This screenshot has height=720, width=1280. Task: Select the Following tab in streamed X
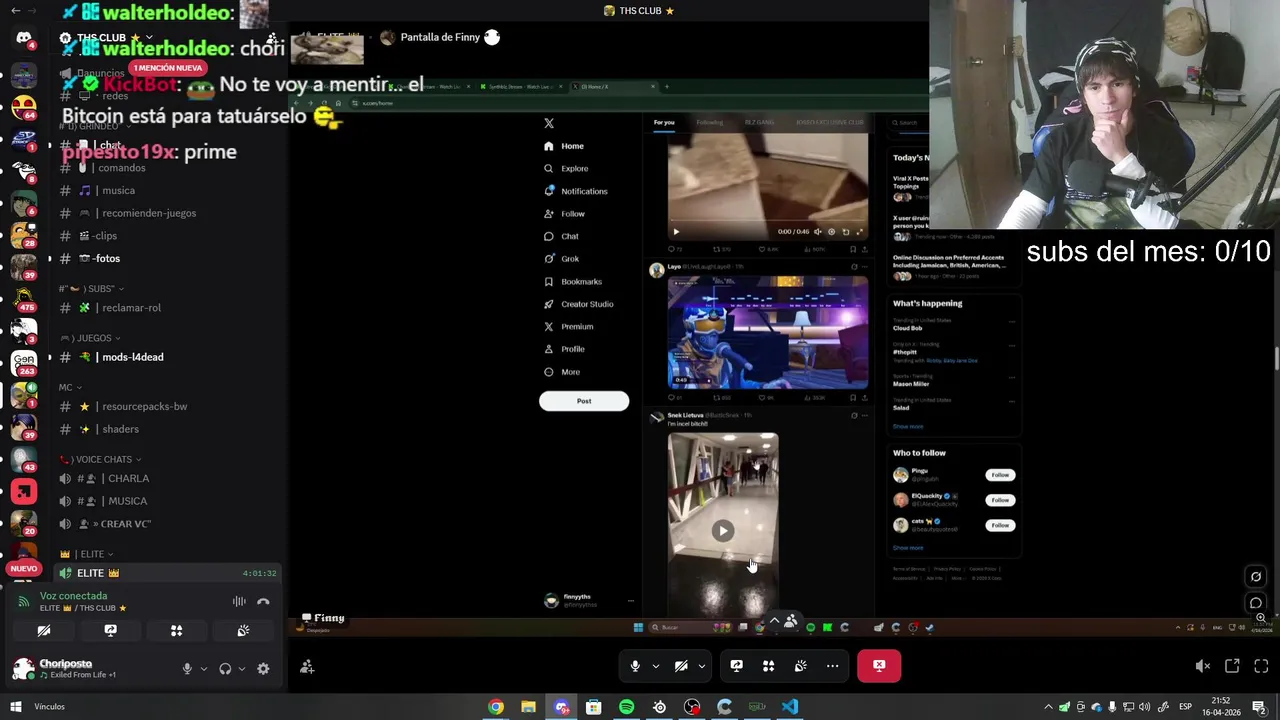pos(709,122)
